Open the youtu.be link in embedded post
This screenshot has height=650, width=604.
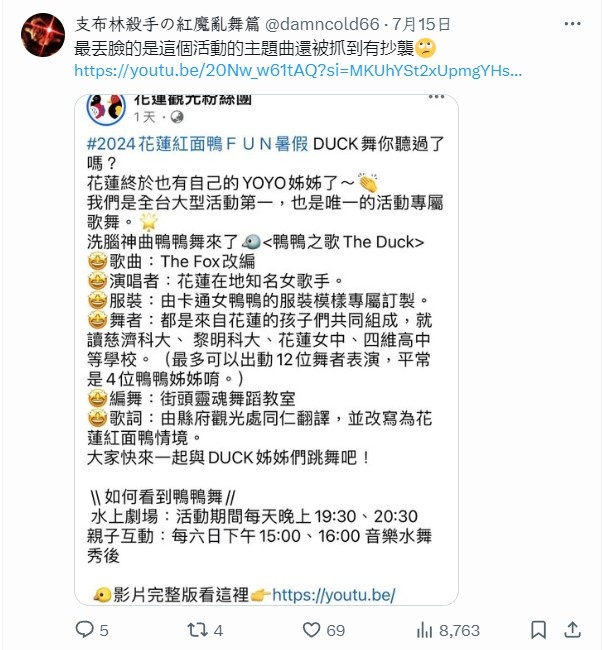click(x=334, y=595)
